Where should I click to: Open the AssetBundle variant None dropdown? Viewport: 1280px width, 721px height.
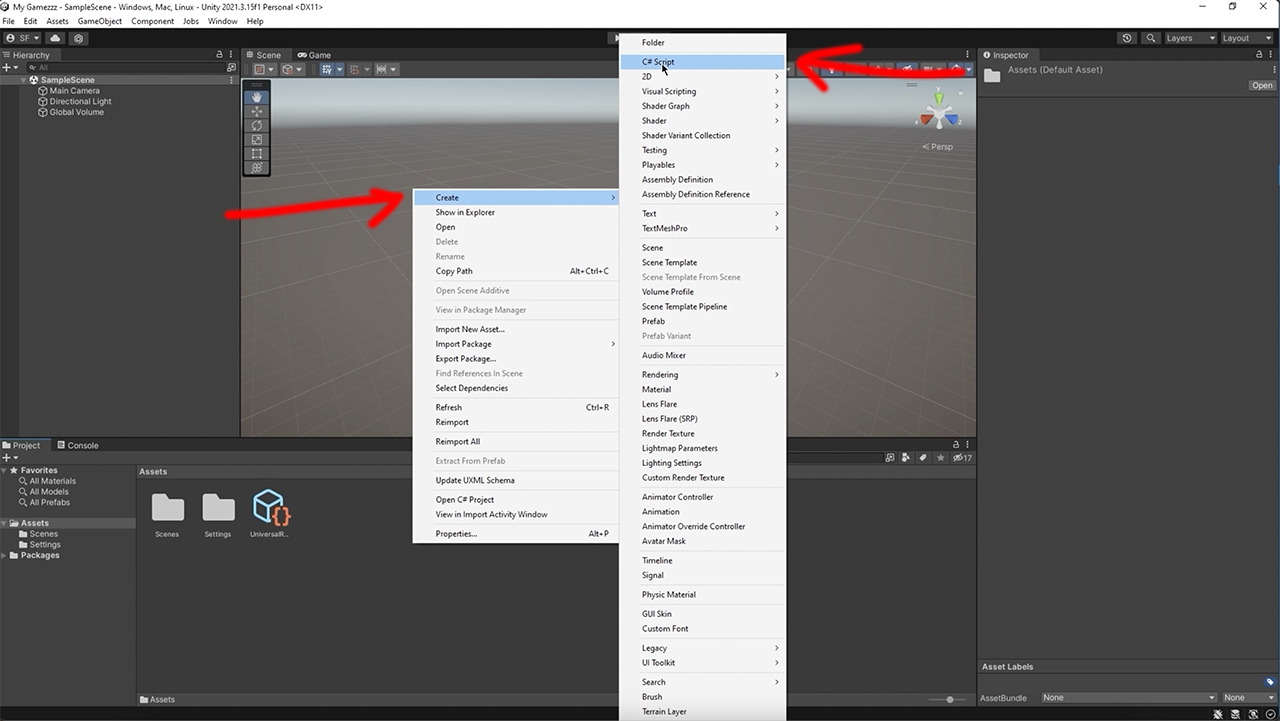click(x=1249, y=698)
